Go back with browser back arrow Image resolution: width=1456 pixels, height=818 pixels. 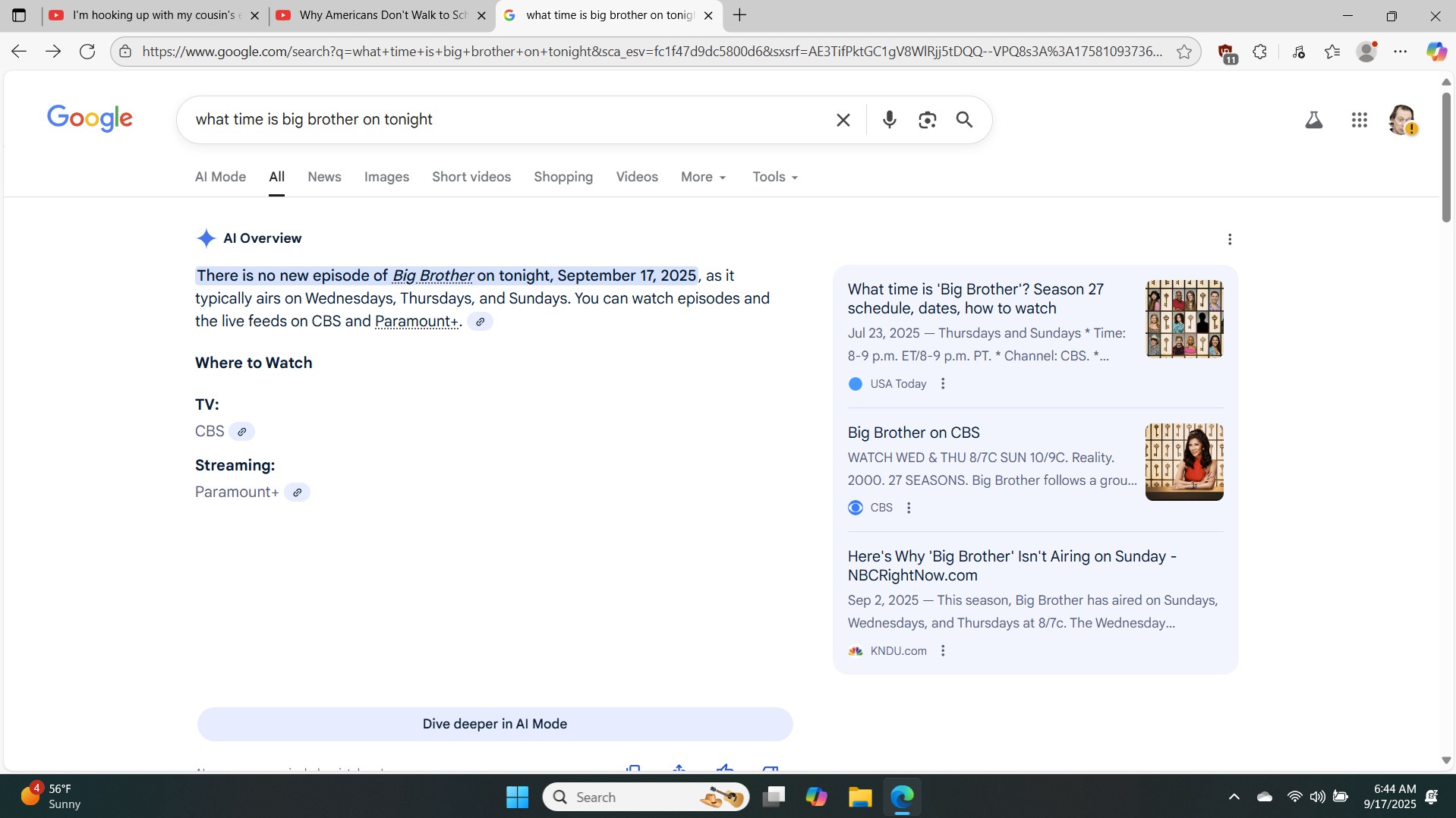(x=19, y=52)
